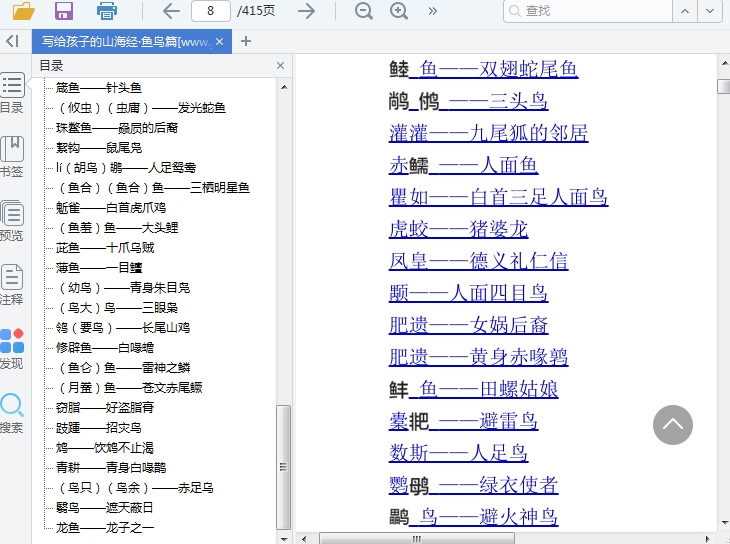Close the 写给孩子的山海经 document tab
730x544 pixels.
[x=220, y=42]
